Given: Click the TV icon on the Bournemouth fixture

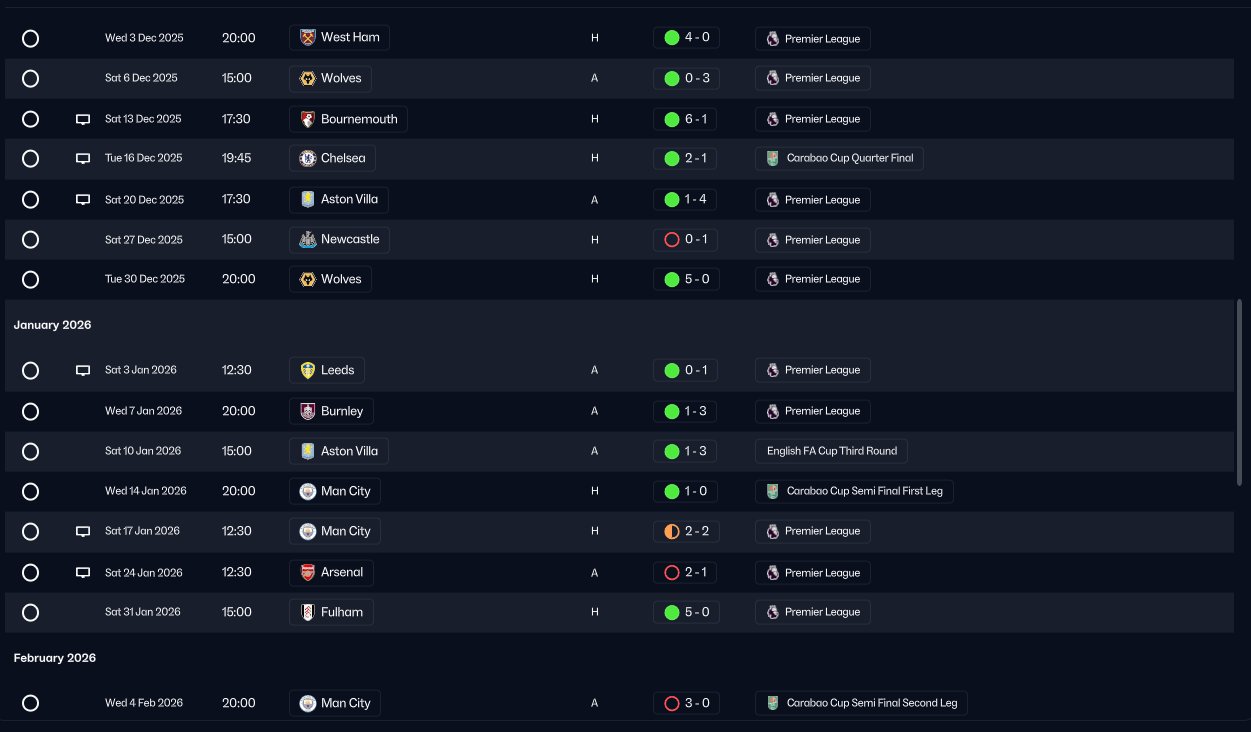Looking at the screenshot, I should click(83, 120).
